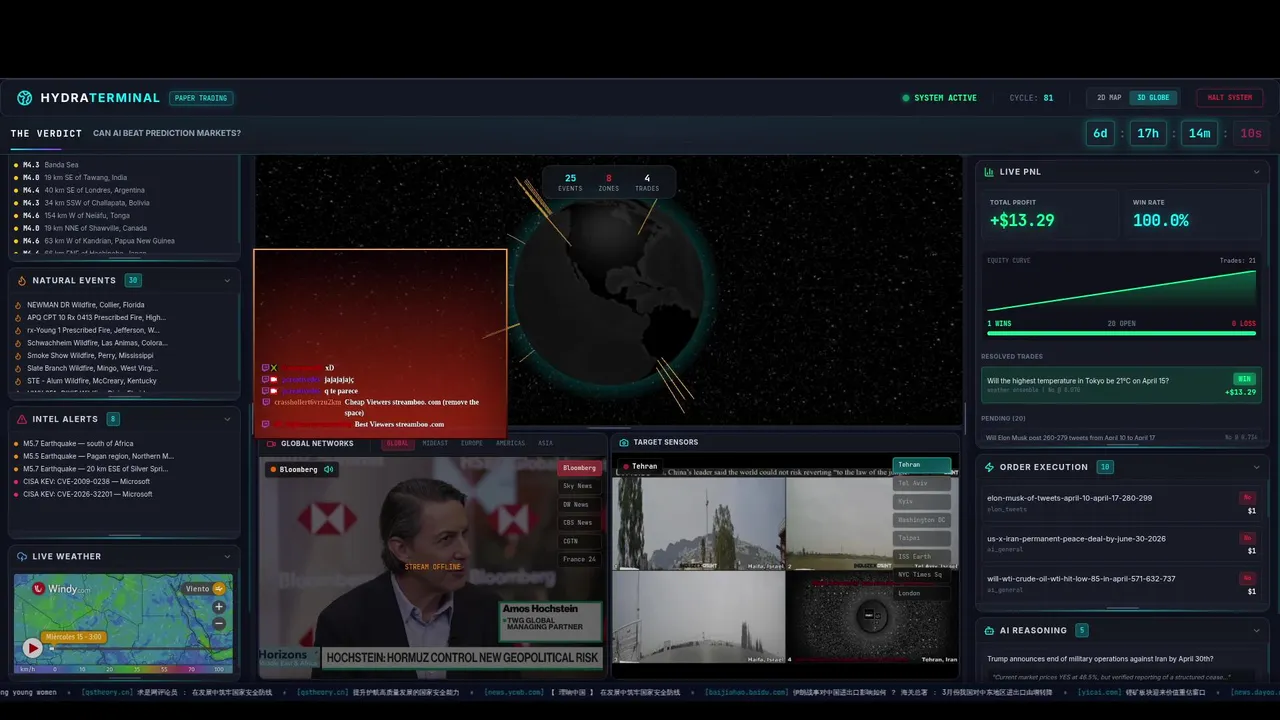Click the Natural Events flame icon

21,281
